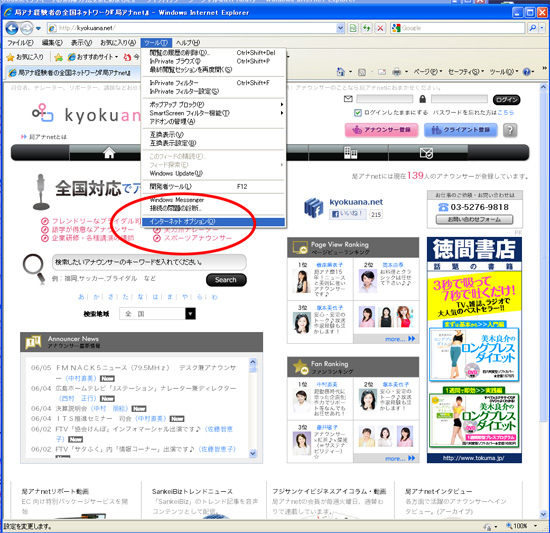550x533 pixels.
Task: Click the browser Back arrow button
Action: point(12,28)
